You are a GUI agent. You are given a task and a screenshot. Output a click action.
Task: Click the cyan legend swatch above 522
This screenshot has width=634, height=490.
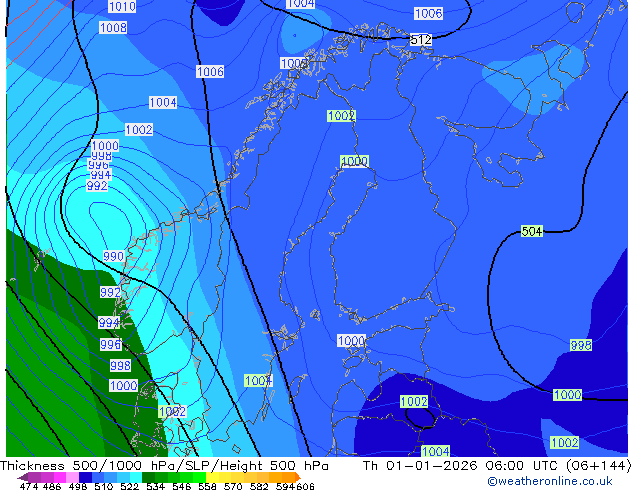click(136, 477)
